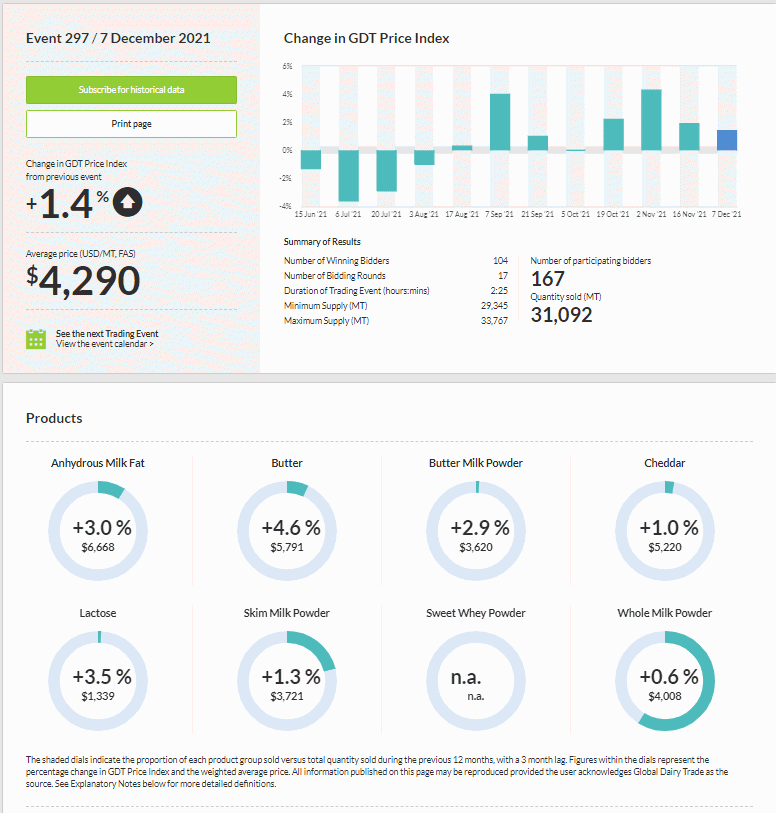Click the explanatory footnote paragraph
776x813 pixels.
(x=377, y=772)
